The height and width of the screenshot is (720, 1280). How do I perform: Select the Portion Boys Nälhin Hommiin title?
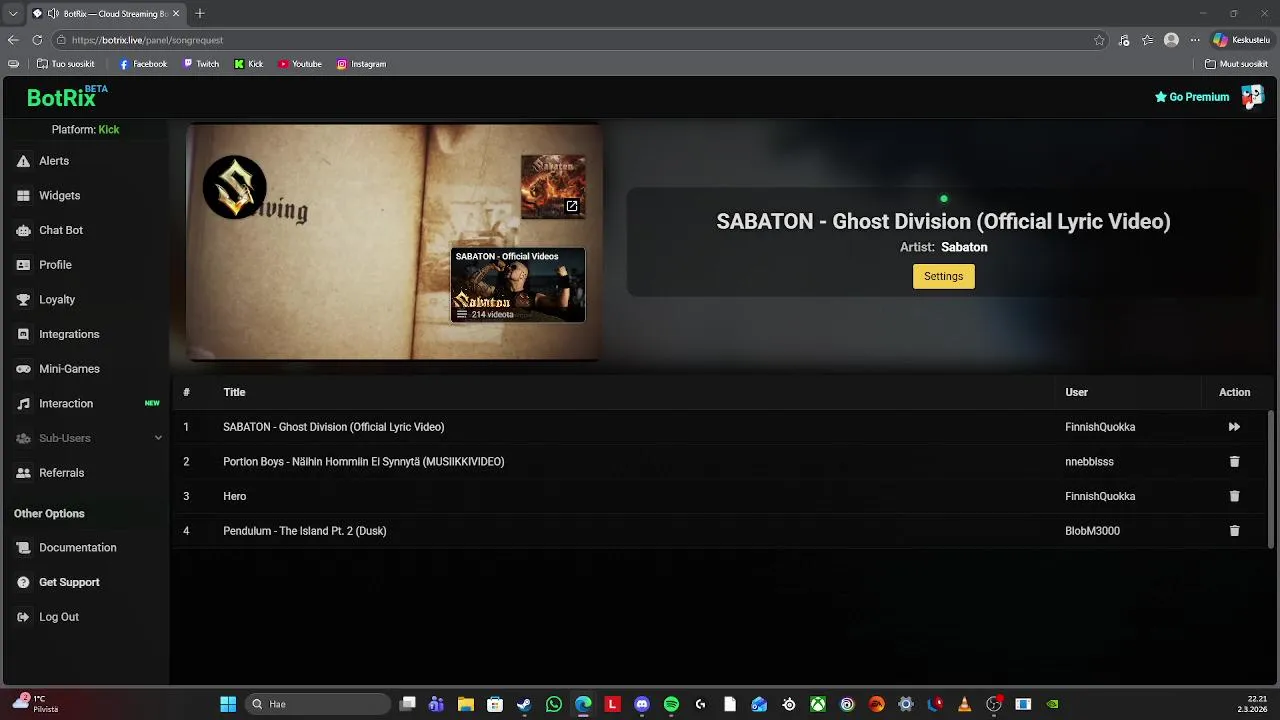[x=363, y=462]
